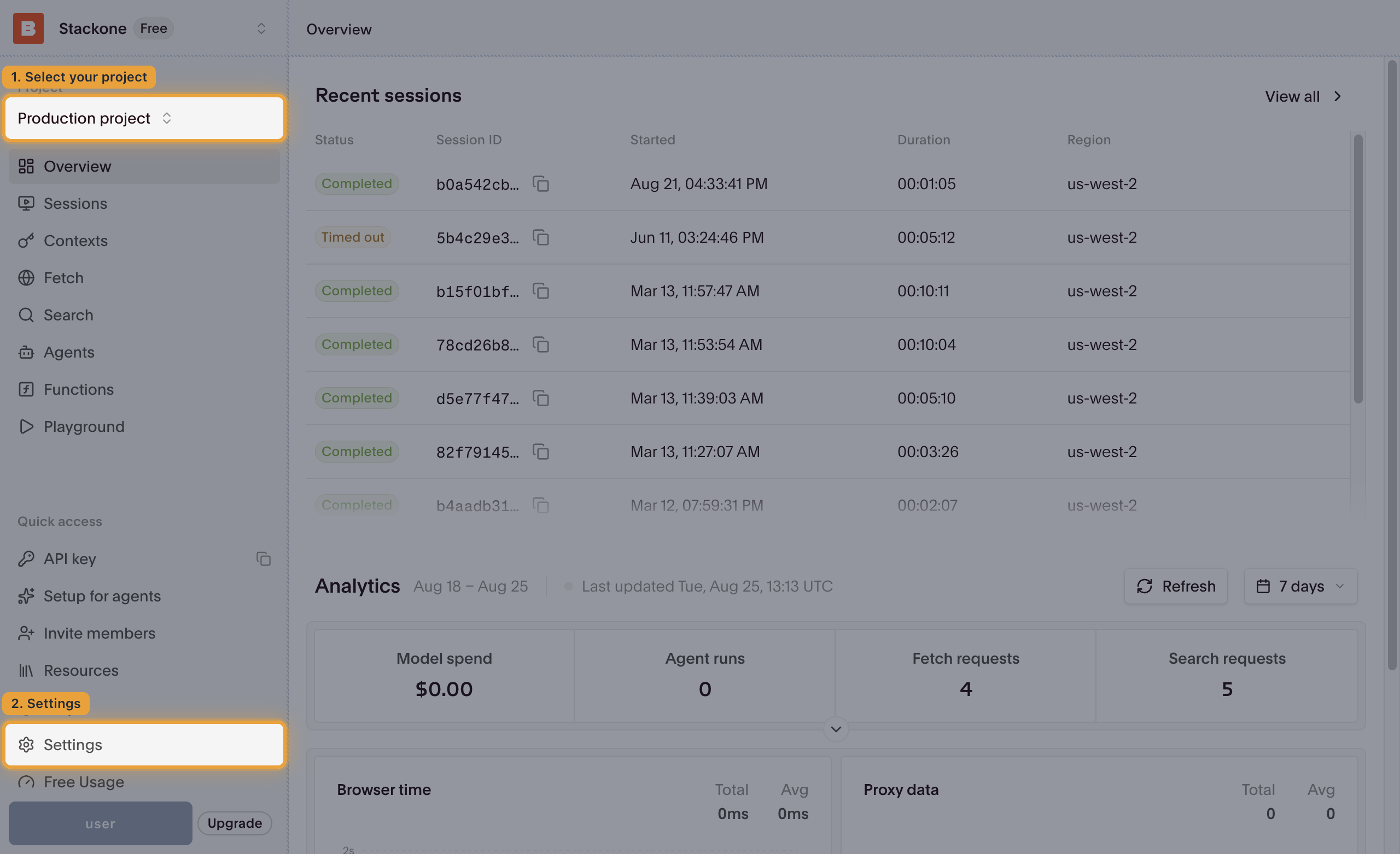Click the calendar icon in 7 days

[1263, 586]
